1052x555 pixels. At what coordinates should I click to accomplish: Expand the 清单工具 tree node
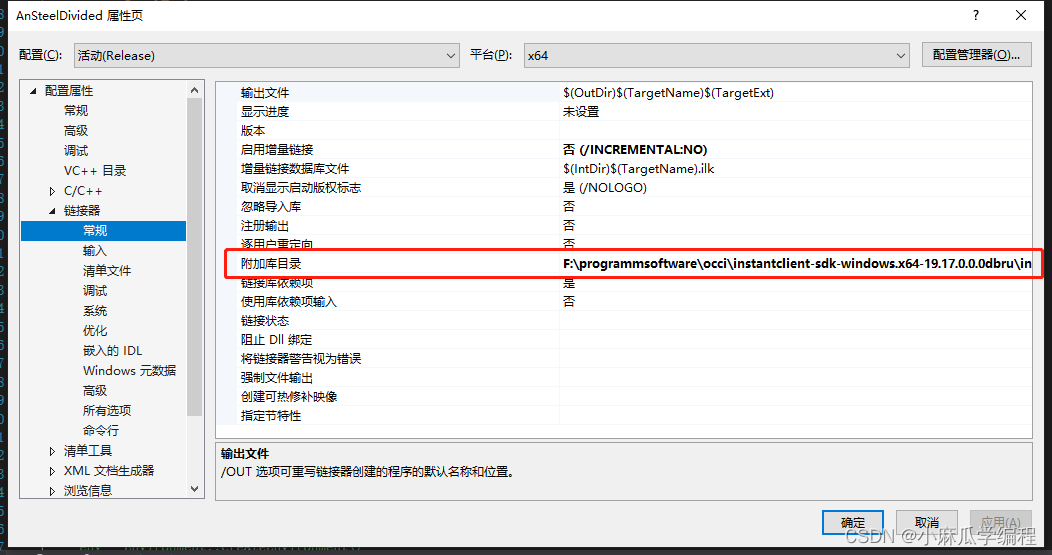[52, 451]
